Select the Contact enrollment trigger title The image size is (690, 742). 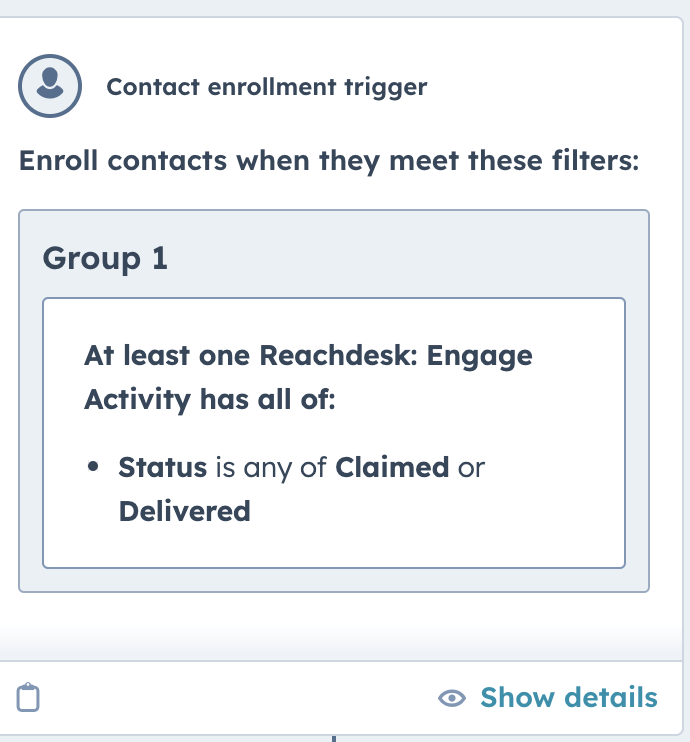267,87
